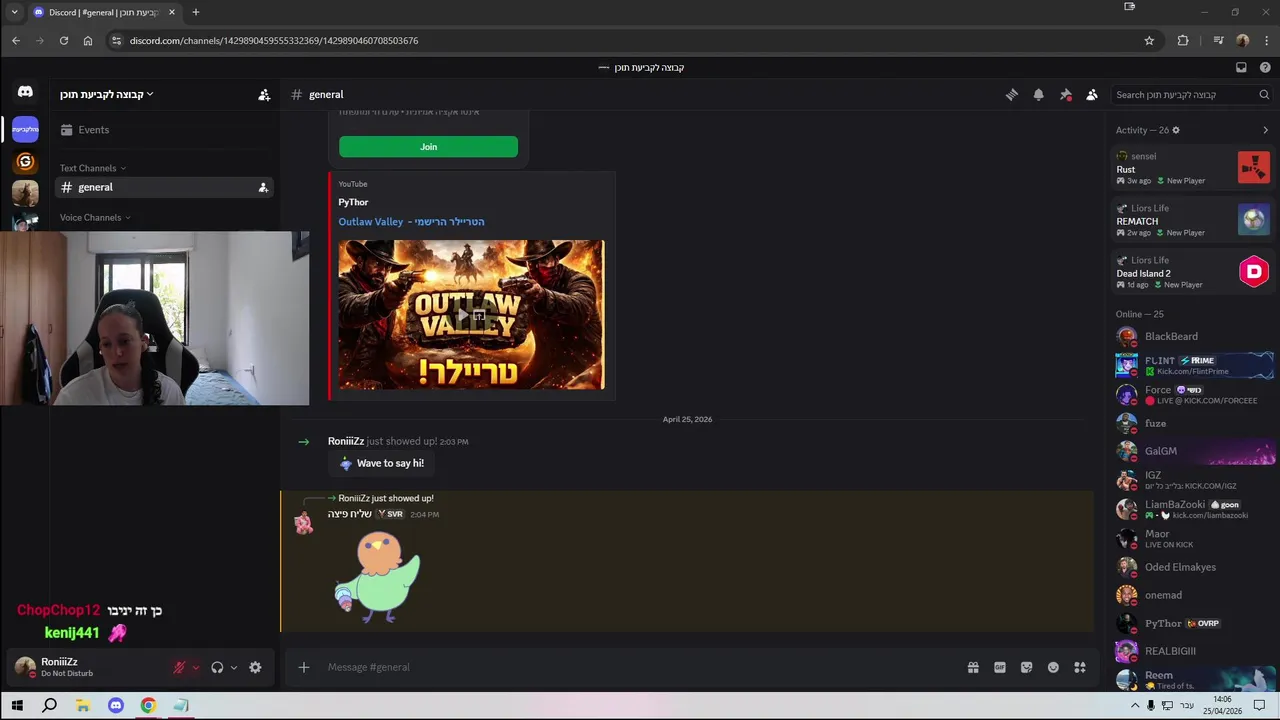Open fuze member profile
Viewport: 1280px width, 720px height.
[x=1193, y=423]
